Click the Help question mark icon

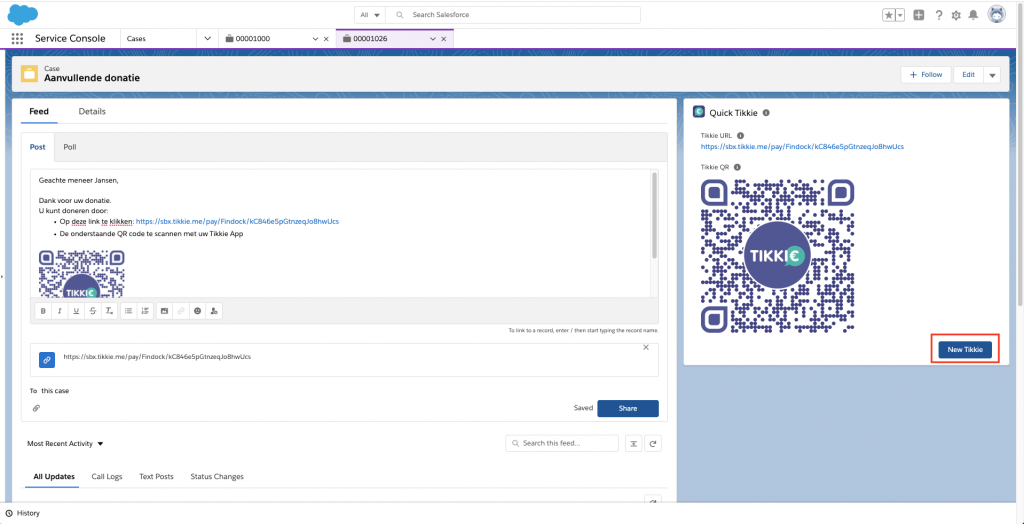938,15
